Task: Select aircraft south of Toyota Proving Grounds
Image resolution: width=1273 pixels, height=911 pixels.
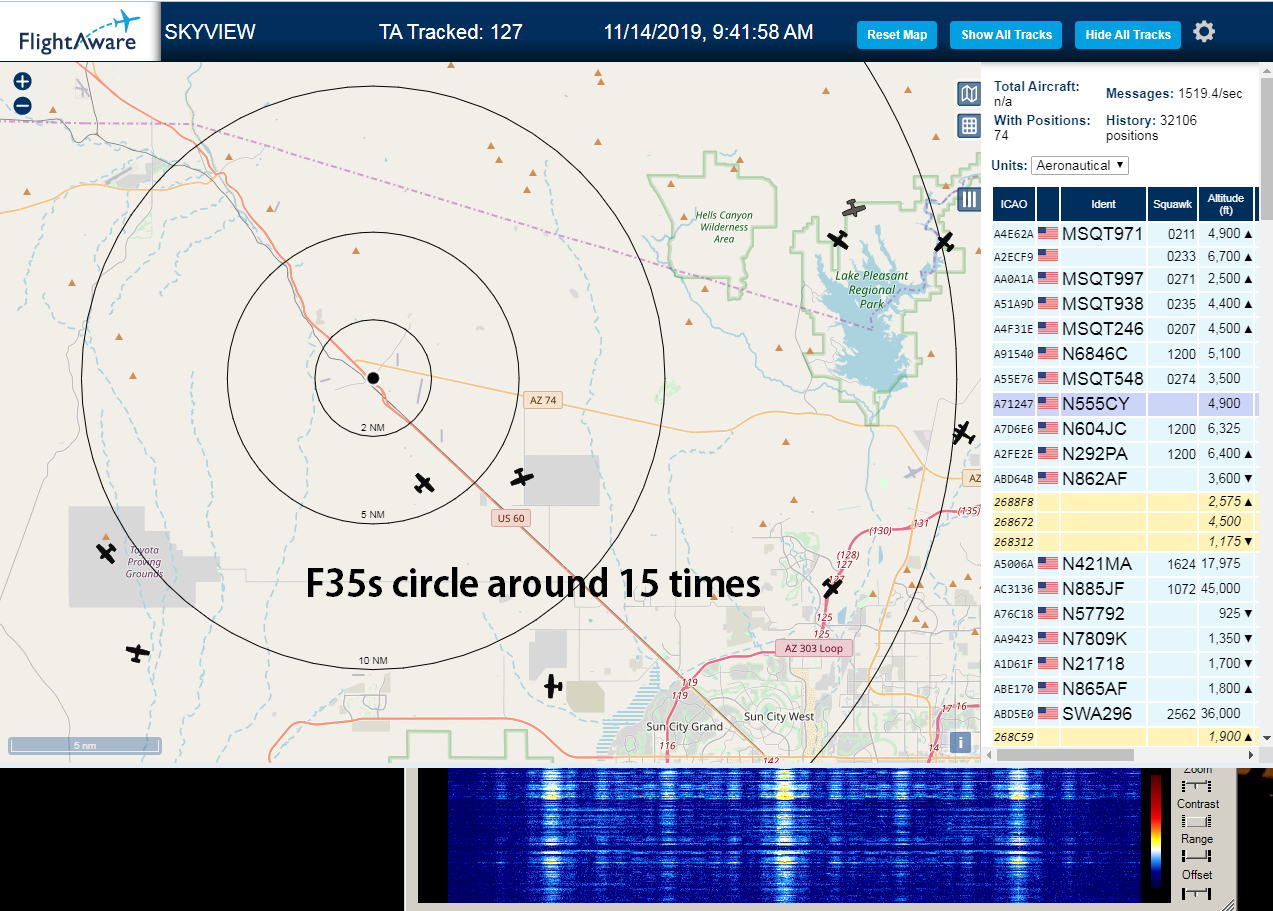Action: point(138,652)
